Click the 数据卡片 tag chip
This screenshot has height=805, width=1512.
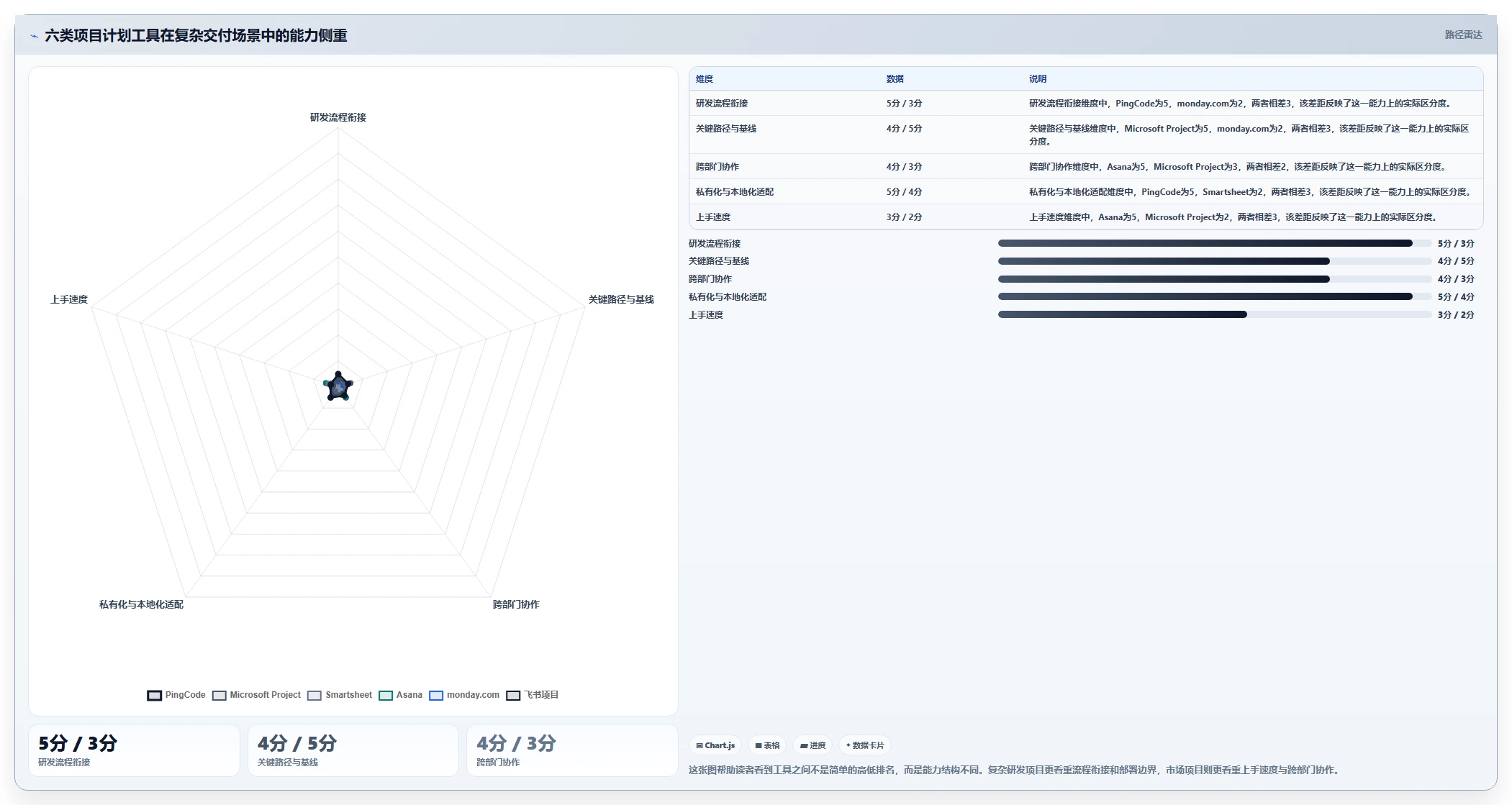tap(865, 745)
